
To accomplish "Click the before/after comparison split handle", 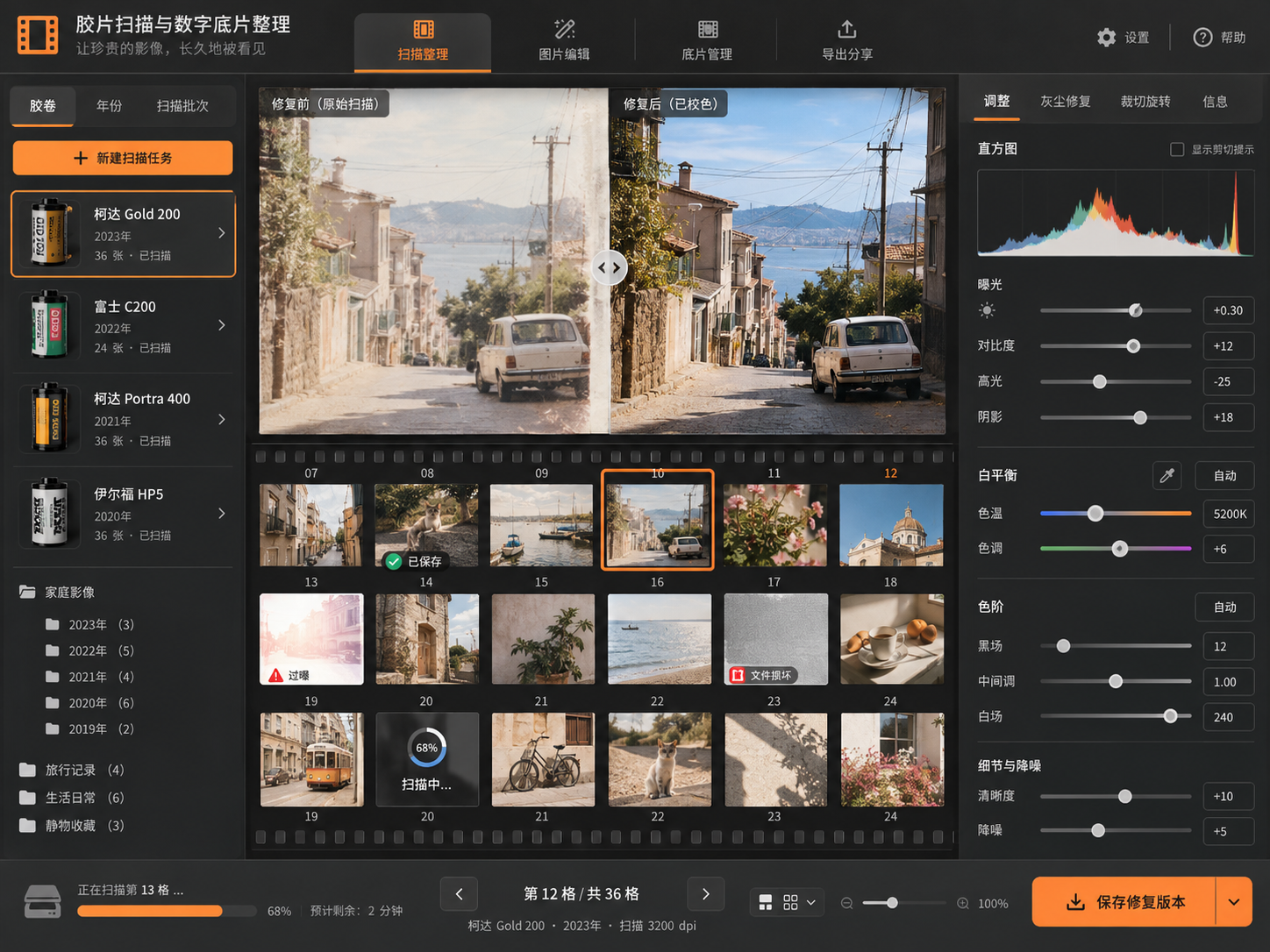I will (x=610, y=267).
